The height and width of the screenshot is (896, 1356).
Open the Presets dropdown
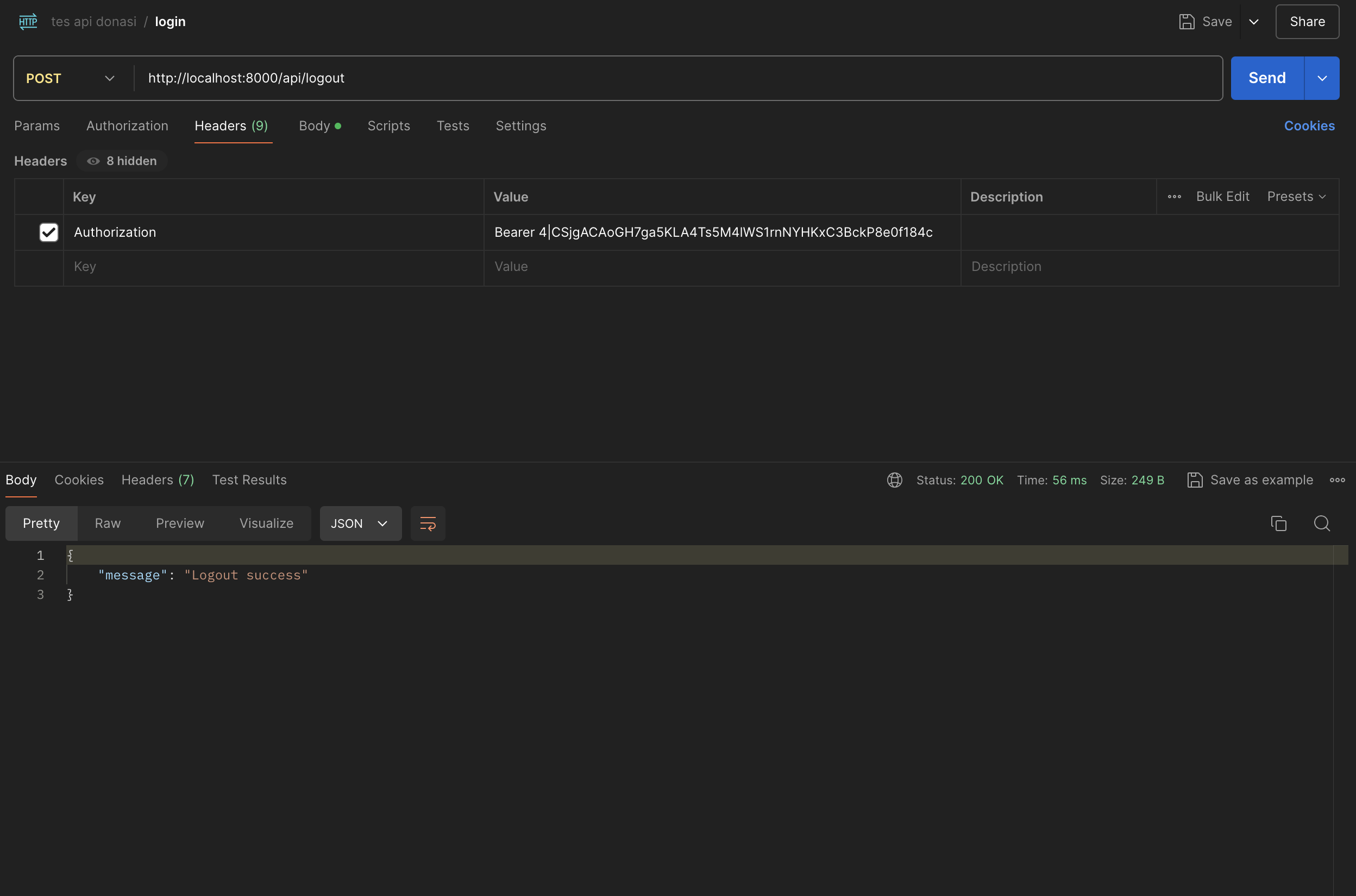[x=1297, y=197]
